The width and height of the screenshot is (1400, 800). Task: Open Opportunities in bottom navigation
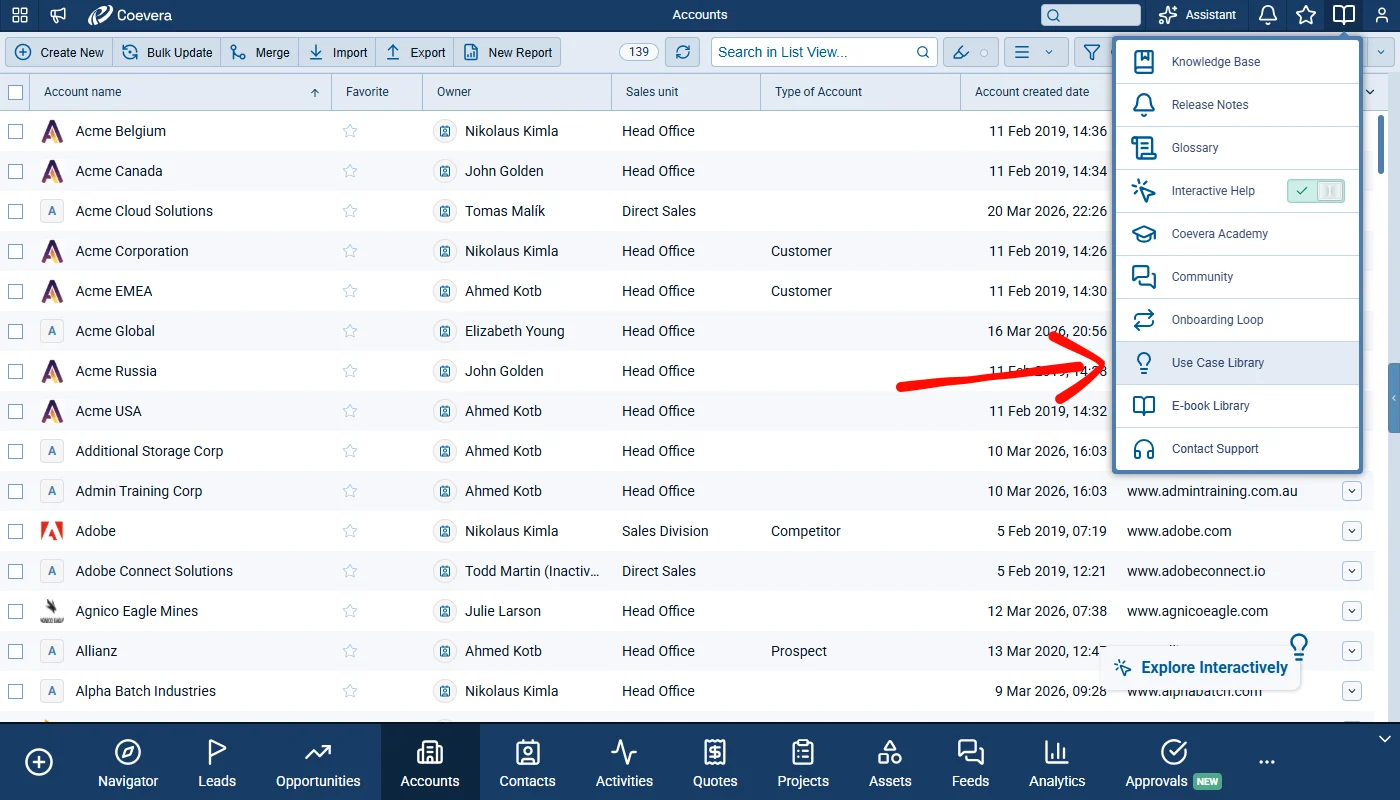[x=318, y=762]
